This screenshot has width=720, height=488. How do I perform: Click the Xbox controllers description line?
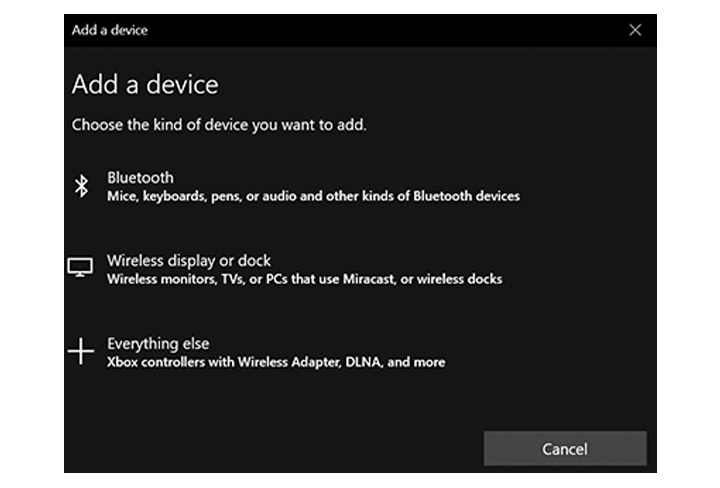[276, 362]
